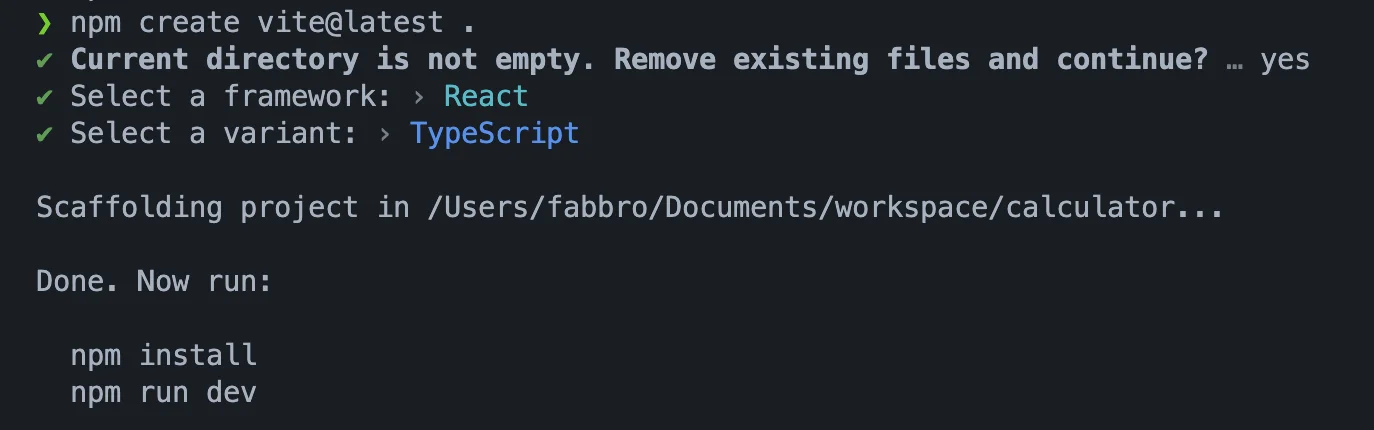Click the npm run dev command line
This screenshot has height=430, width=1374.
164,392
